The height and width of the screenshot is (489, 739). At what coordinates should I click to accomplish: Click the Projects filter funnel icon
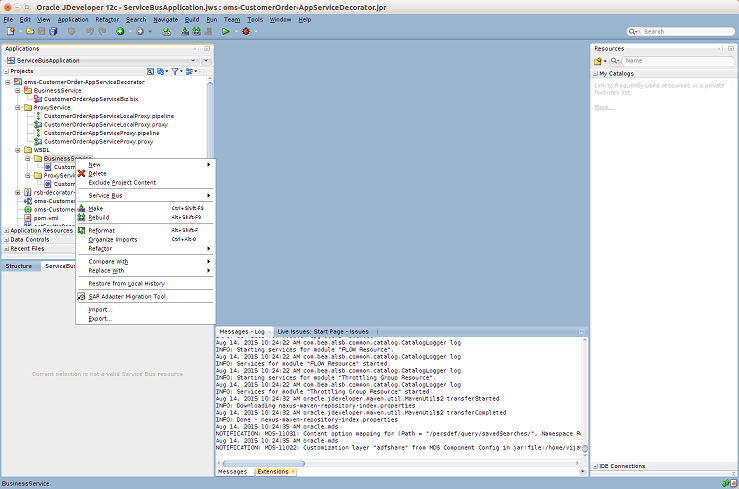(174, 71)
